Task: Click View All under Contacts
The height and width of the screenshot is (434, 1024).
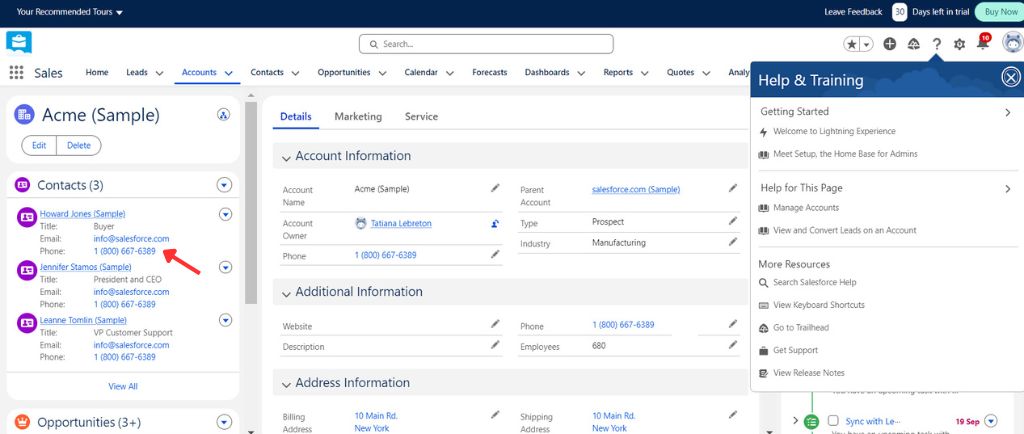Action: tap(123, 386)
